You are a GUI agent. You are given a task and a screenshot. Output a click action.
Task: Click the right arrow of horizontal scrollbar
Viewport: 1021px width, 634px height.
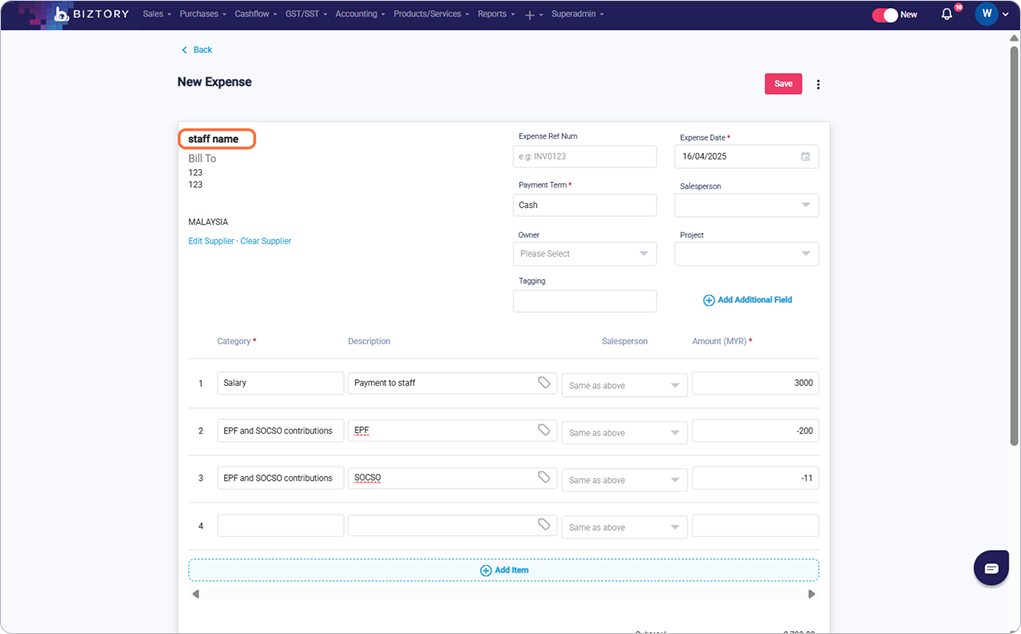point(811,594)
